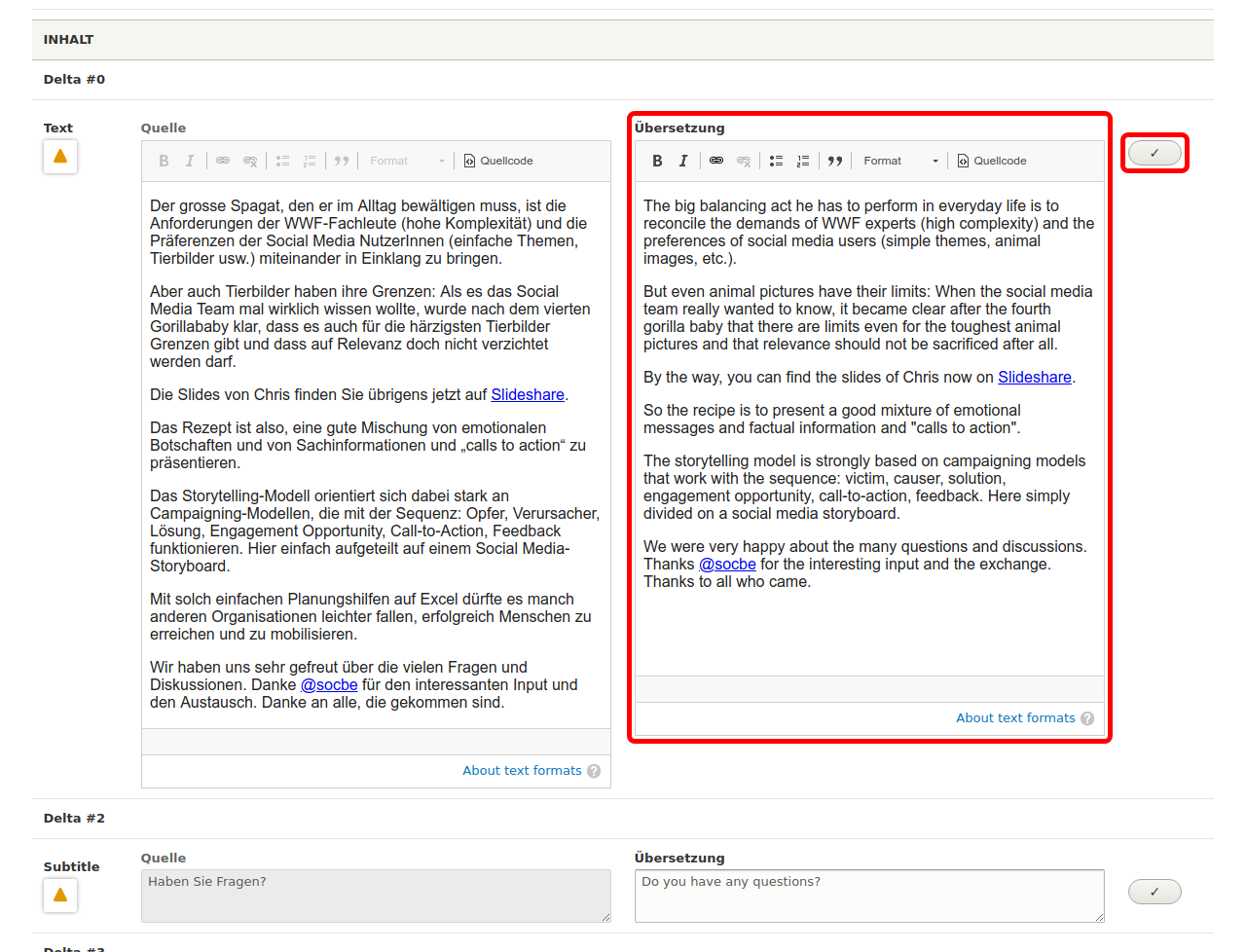Open the Slideshare link in the source text
1246x952 pixels.
[528, 394]
